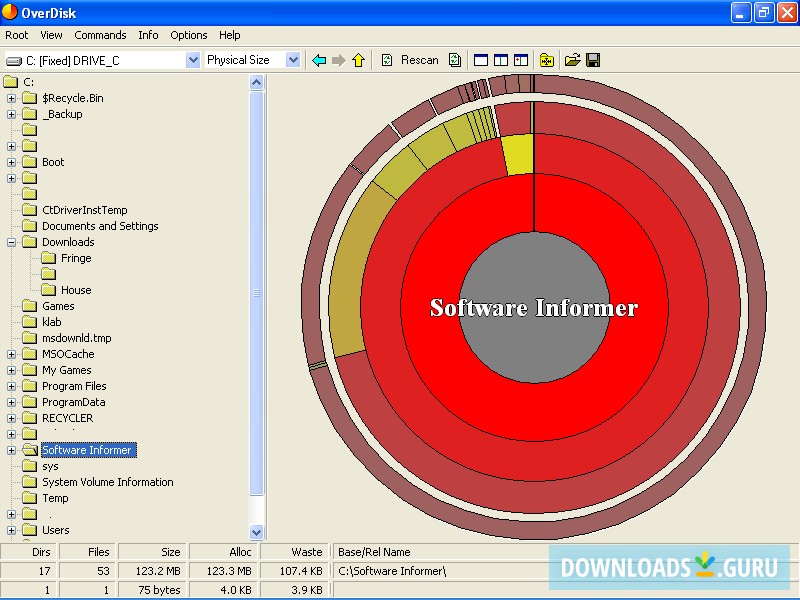800x600 pixels.
Task: Click the open folder icon in toolbar
Action: pos(572,60)
